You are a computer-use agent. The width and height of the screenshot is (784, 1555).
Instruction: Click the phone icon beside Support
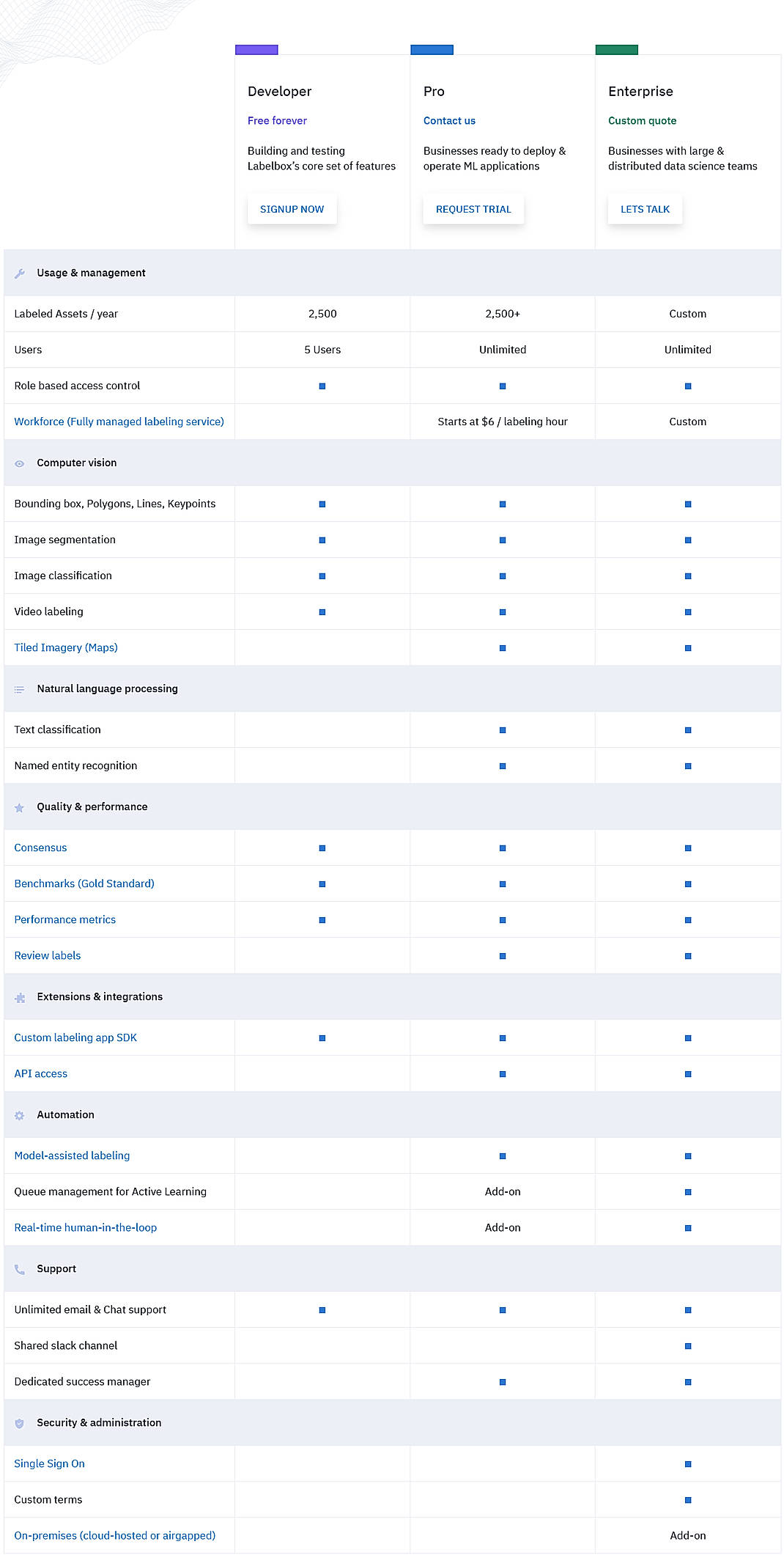coord(20,1268)
